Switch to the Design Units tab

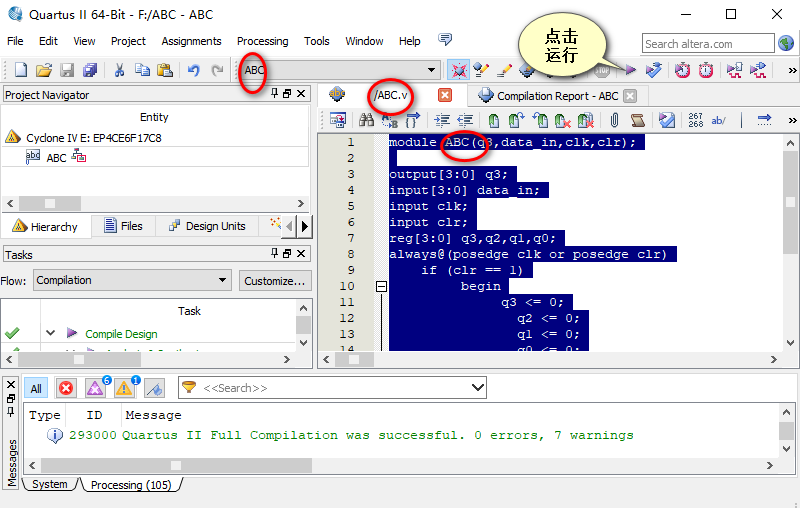[x=207, y=226]
